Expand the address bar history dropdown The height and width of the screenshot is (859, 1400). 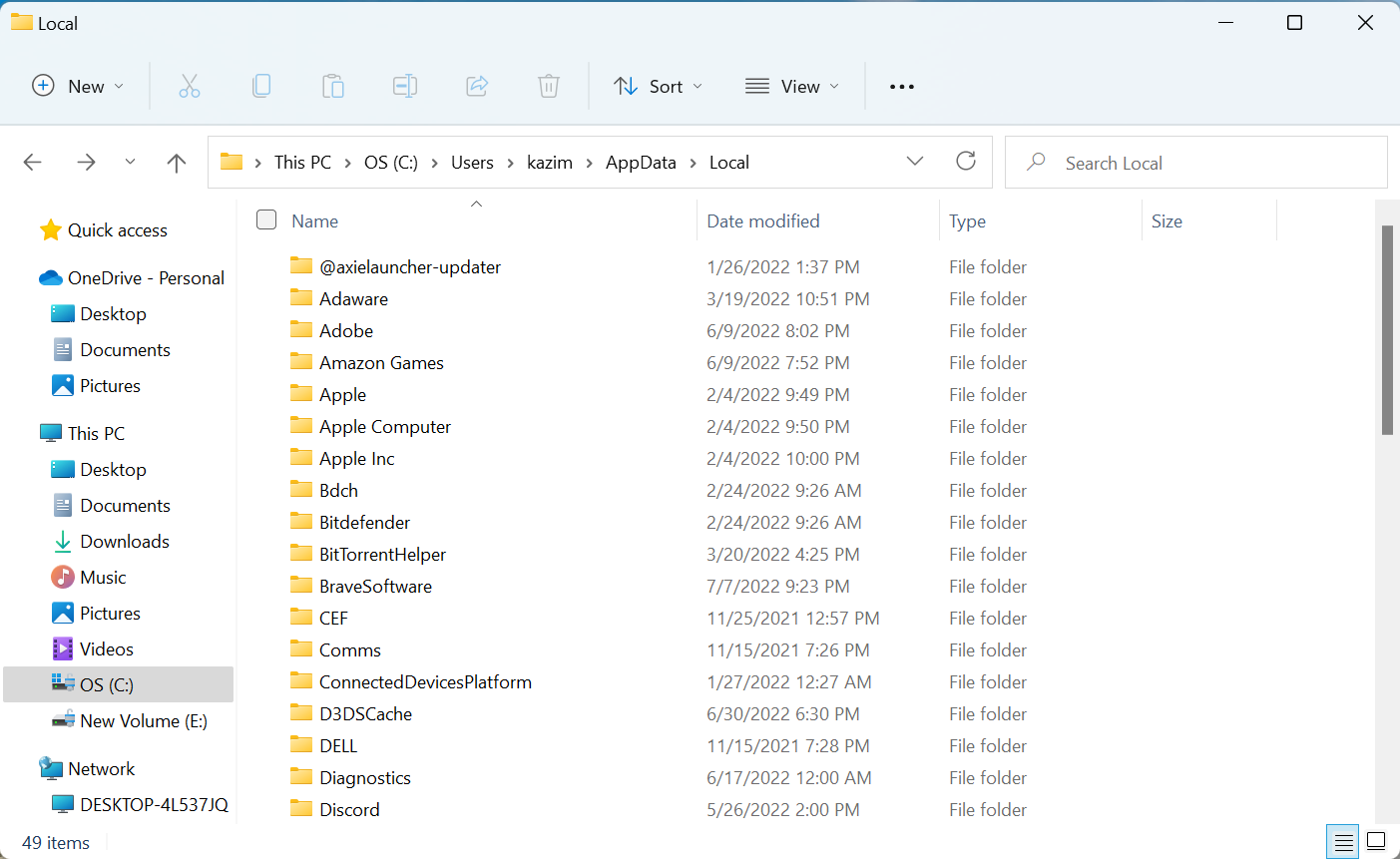click(915, 162)
